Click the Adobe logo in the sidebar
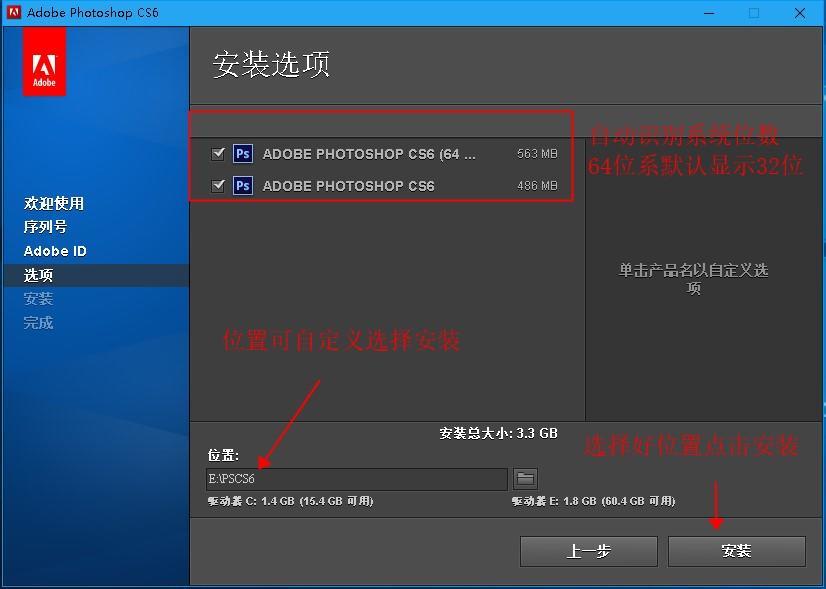 click(44, 62)
